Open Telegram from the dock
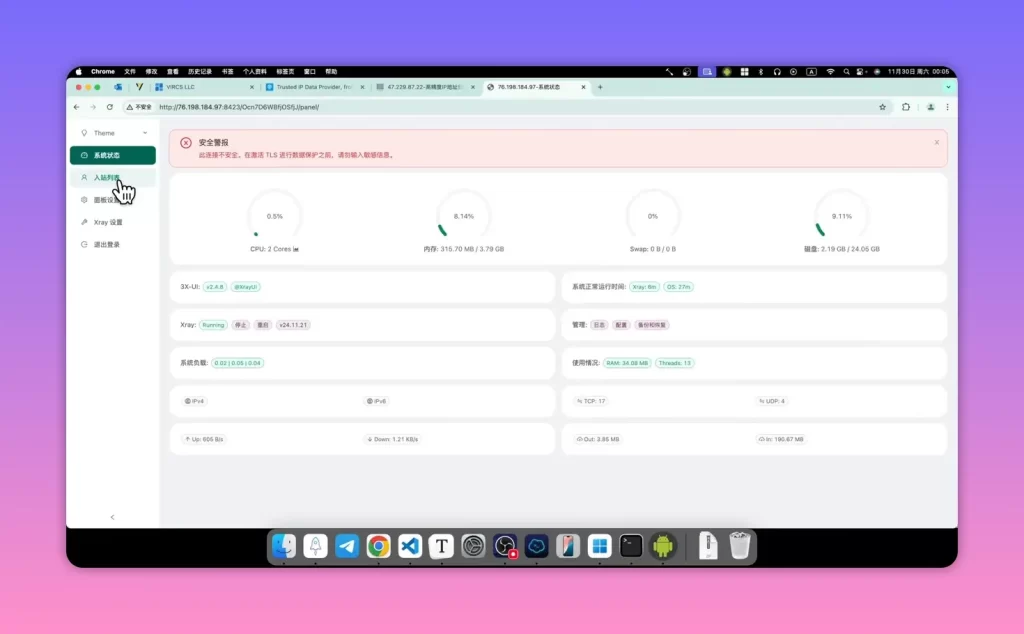The height and width of the screenshot is (634, 1024). 347,546
